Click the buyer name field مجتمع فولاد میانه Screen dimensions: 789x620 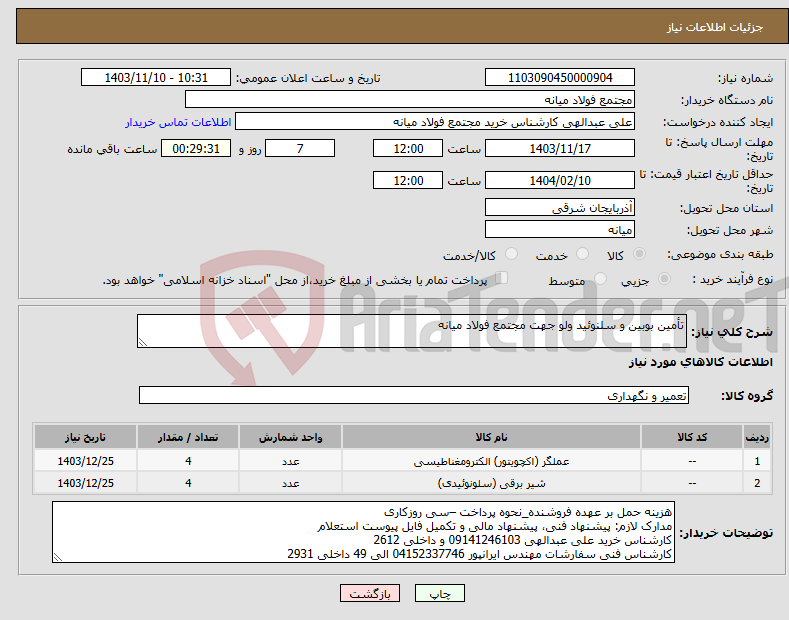coord(410,100)
